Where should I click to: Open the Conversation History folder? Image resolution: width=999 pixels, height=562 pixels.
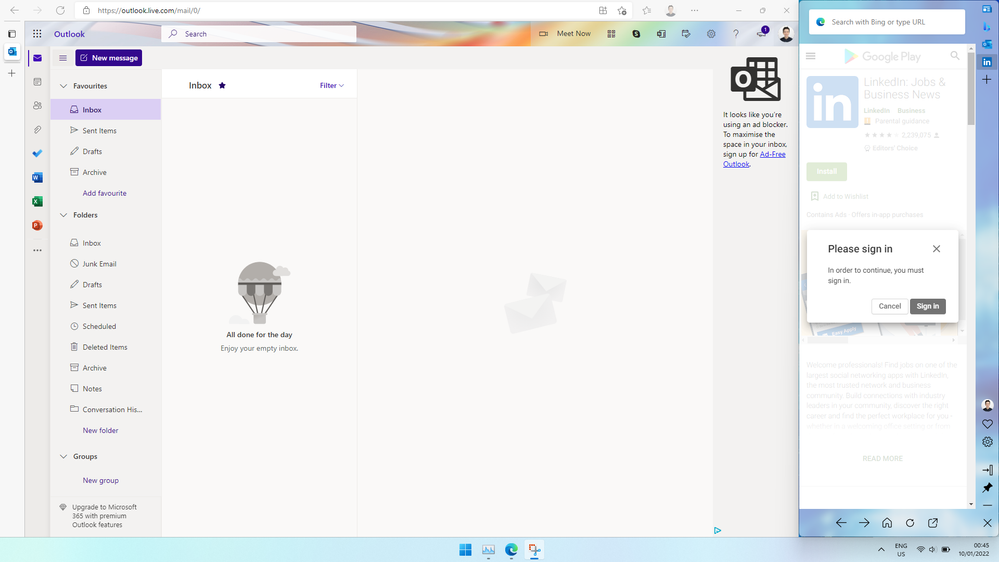[x=106, y=410]
